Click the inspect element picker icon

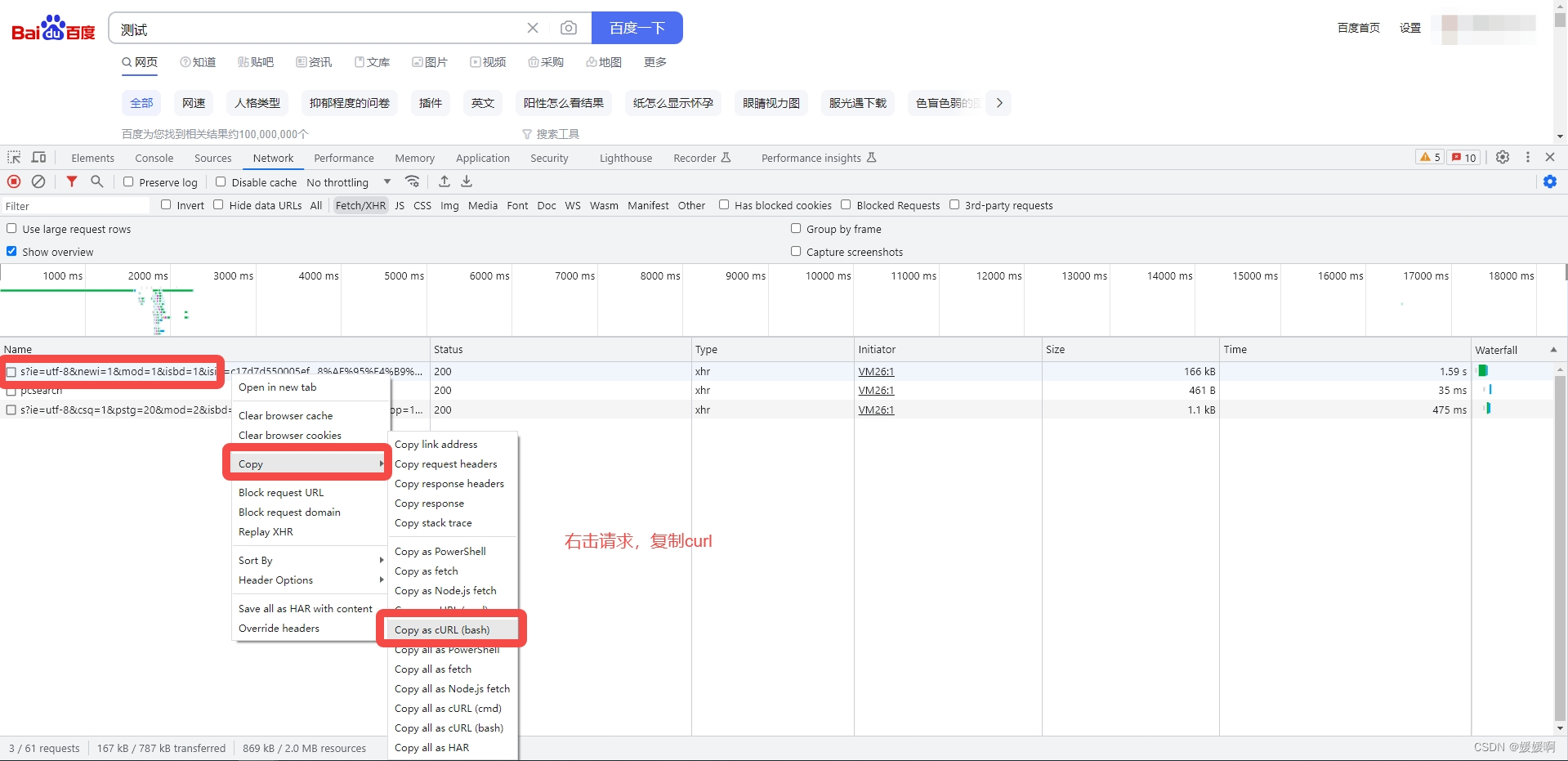pyautogui.click(x=14, y=157)
